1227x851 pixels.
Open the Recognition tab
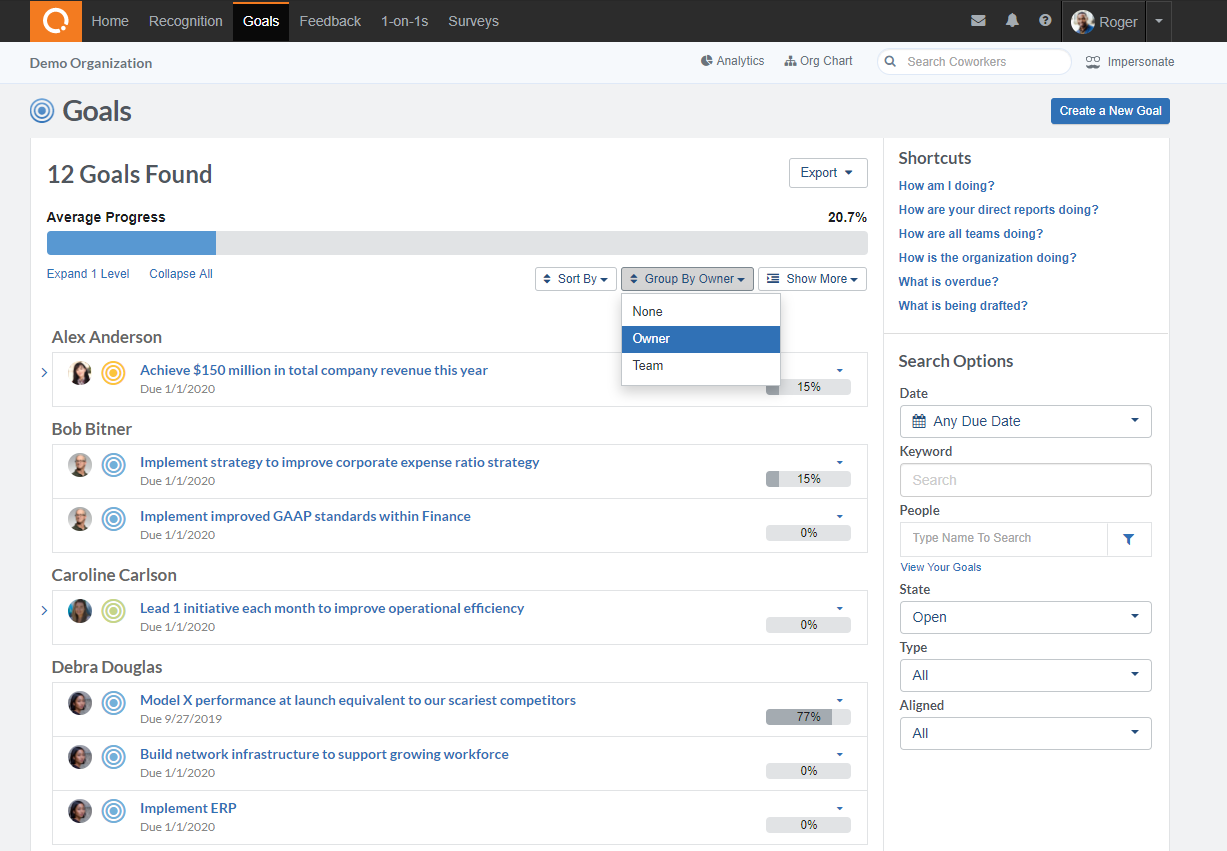point(186,21)
